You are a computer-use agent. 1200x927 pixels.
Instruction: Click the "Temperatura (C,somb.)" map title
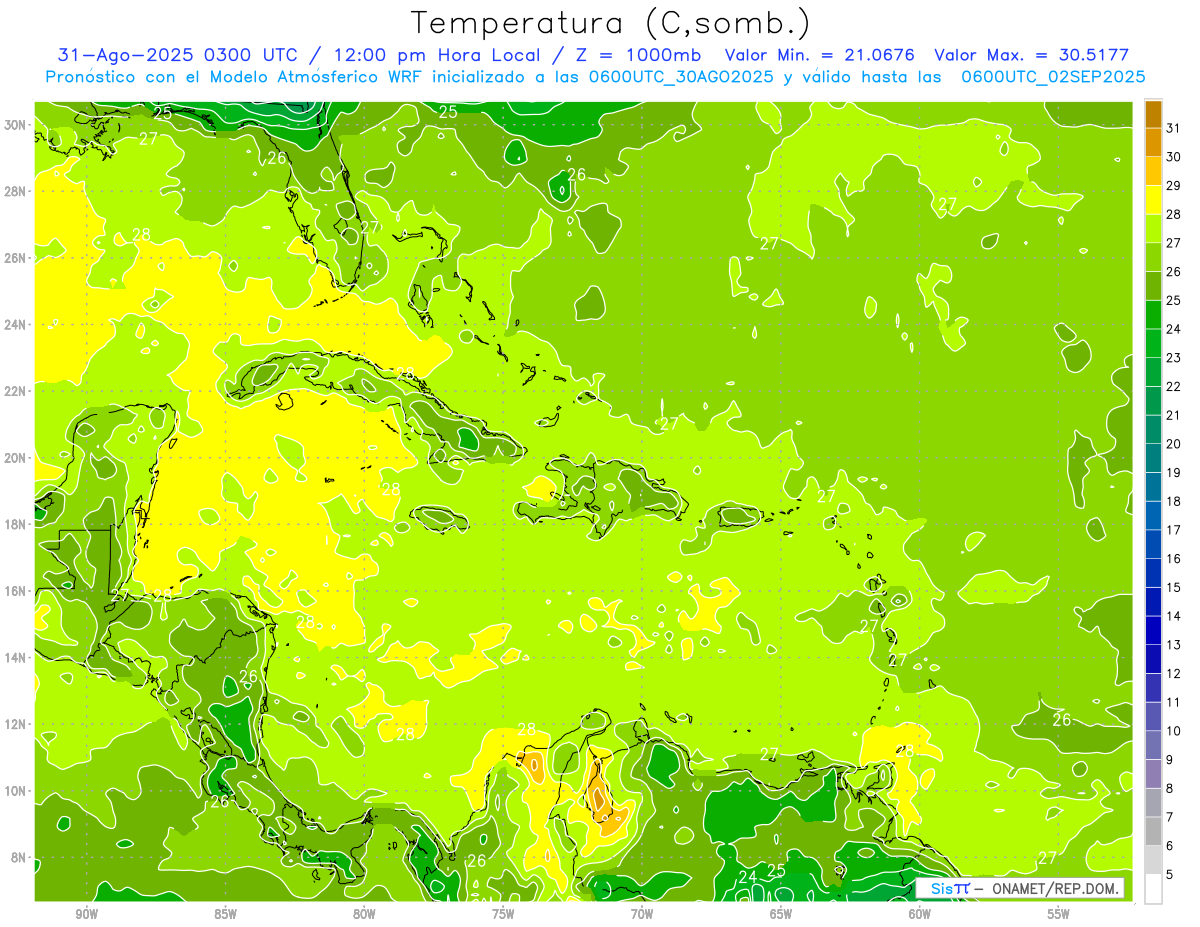(611, 24)
